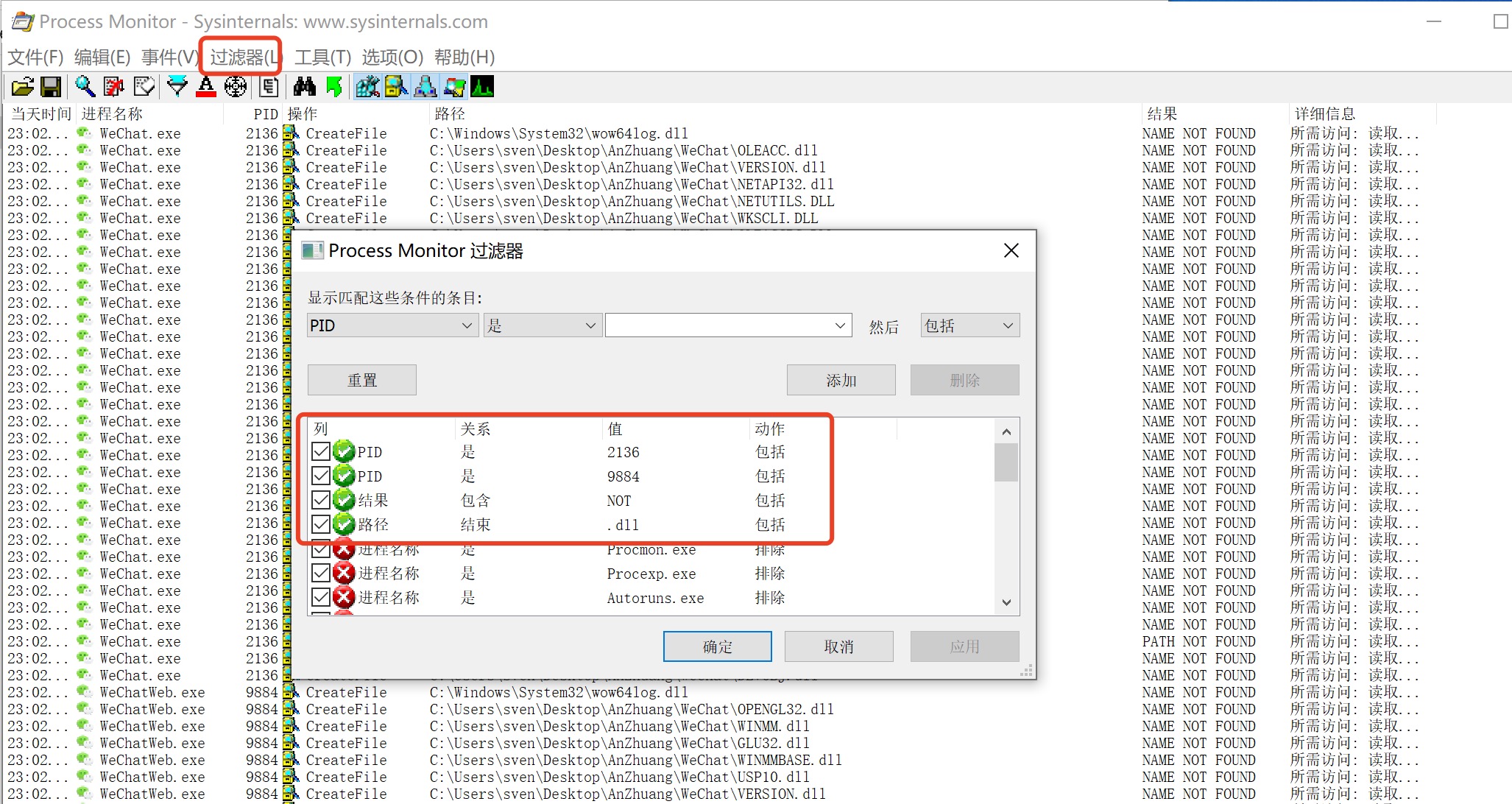Toggle the Capture magnifier toolbar icon
The image size is (1512, 804).
pyautogui.click(x=85, y=87)
